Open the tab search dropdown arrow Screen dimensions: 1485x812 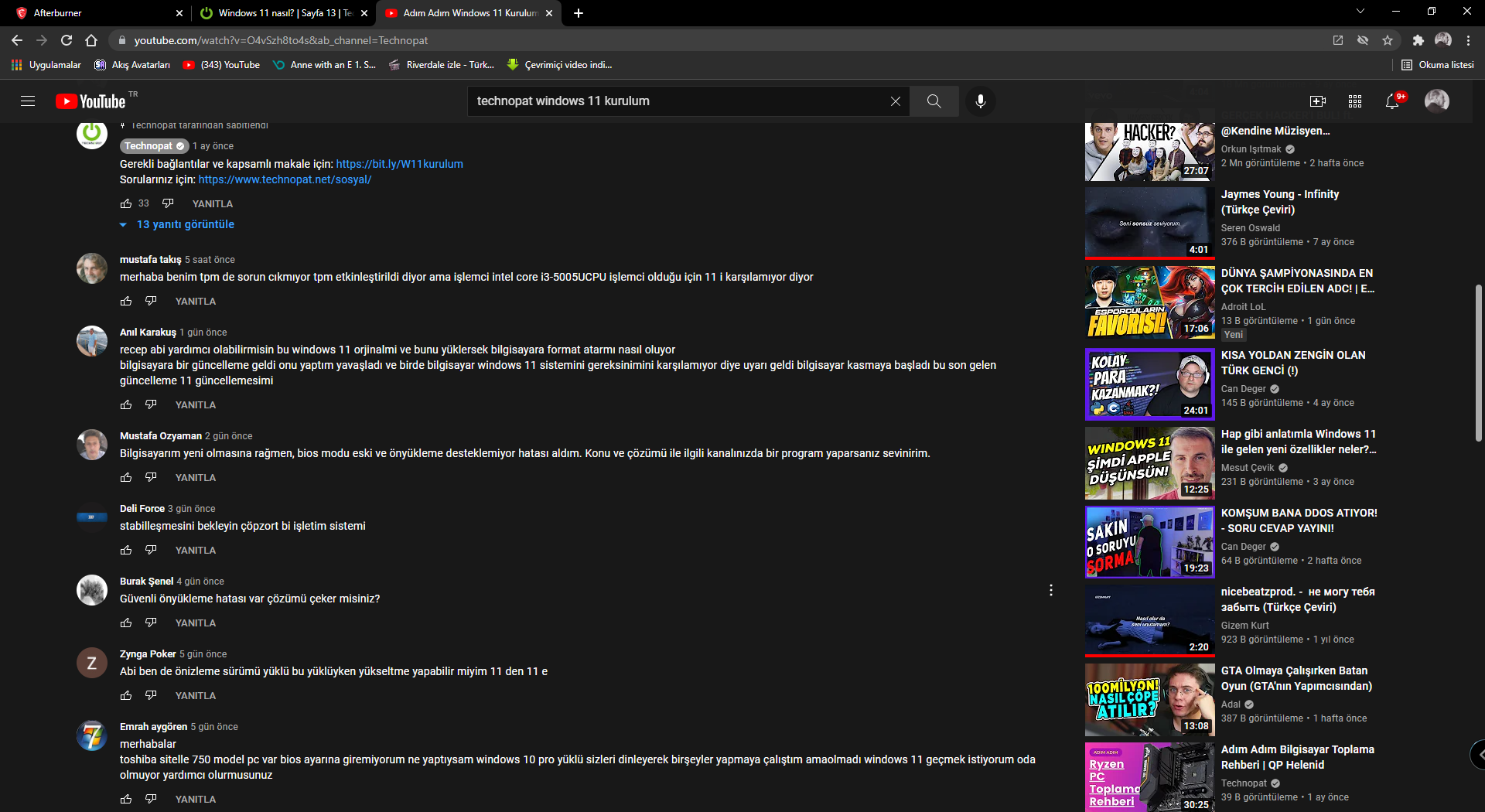coord(1360,12)
